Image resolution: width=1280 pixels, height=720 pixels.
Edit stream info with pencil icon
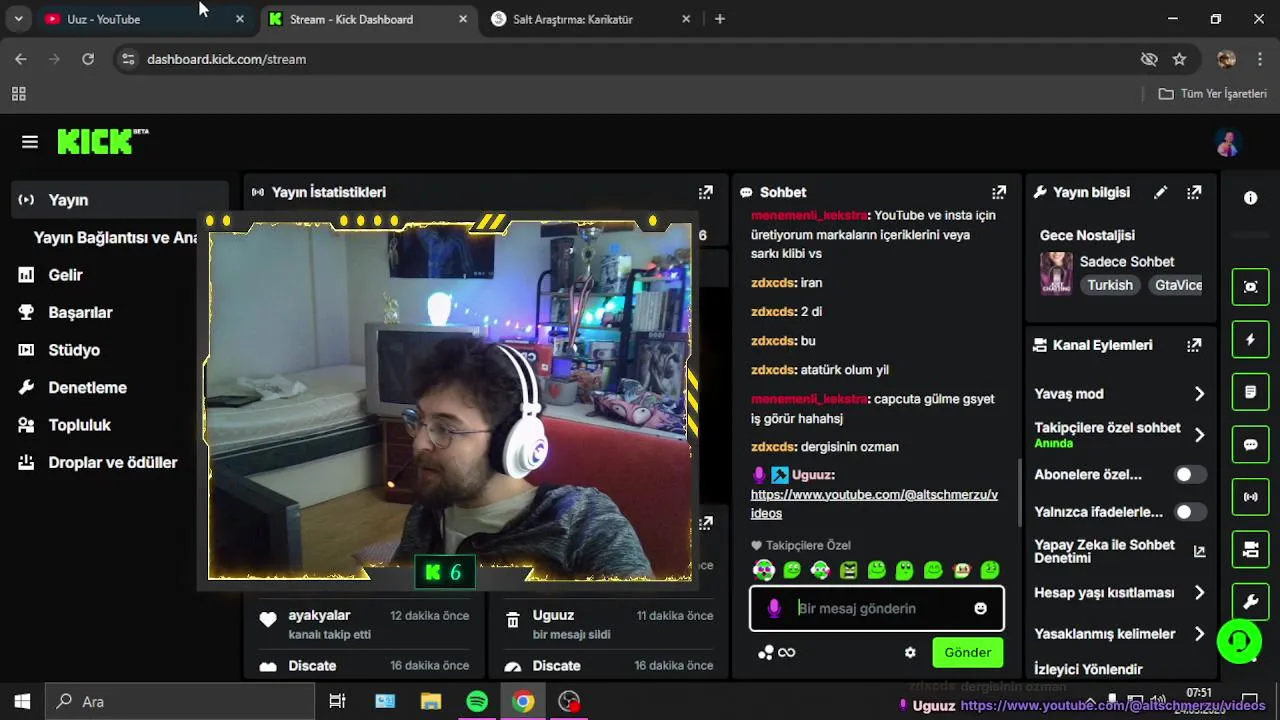[1160, 192]
